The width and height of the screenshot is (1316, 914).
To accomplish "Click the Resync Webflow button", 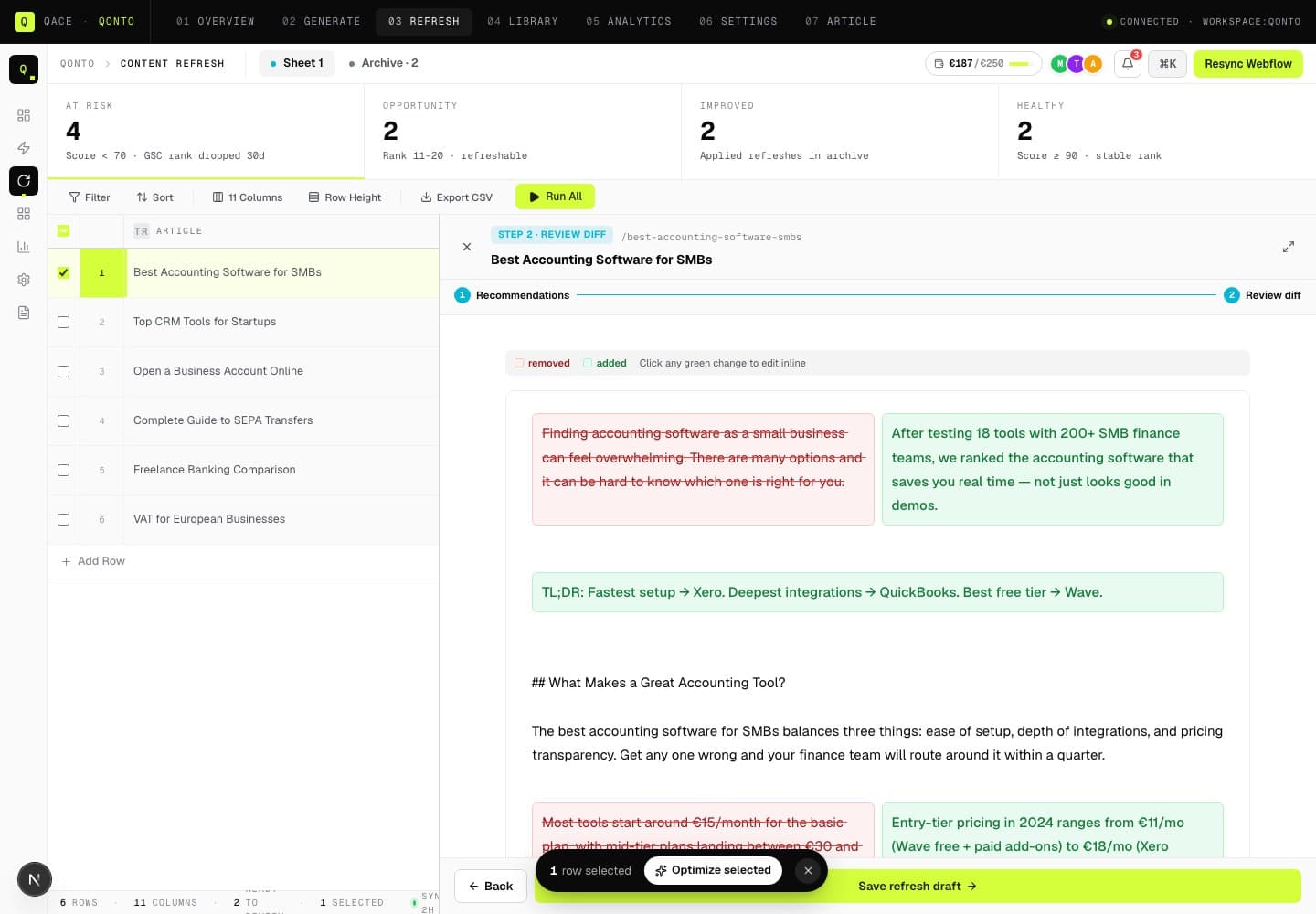I will click(x=1247, y=64).
